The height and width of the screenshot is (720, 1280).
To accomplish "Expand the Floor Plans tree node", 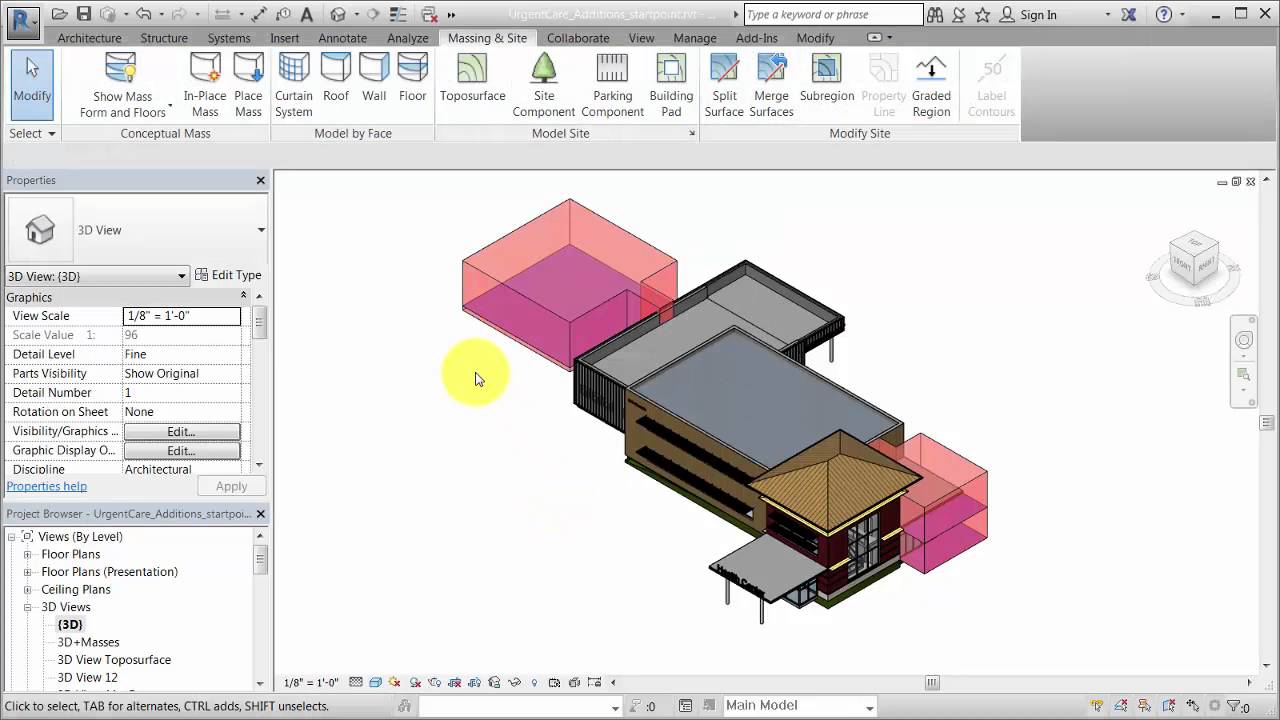I will click(26, 553).
